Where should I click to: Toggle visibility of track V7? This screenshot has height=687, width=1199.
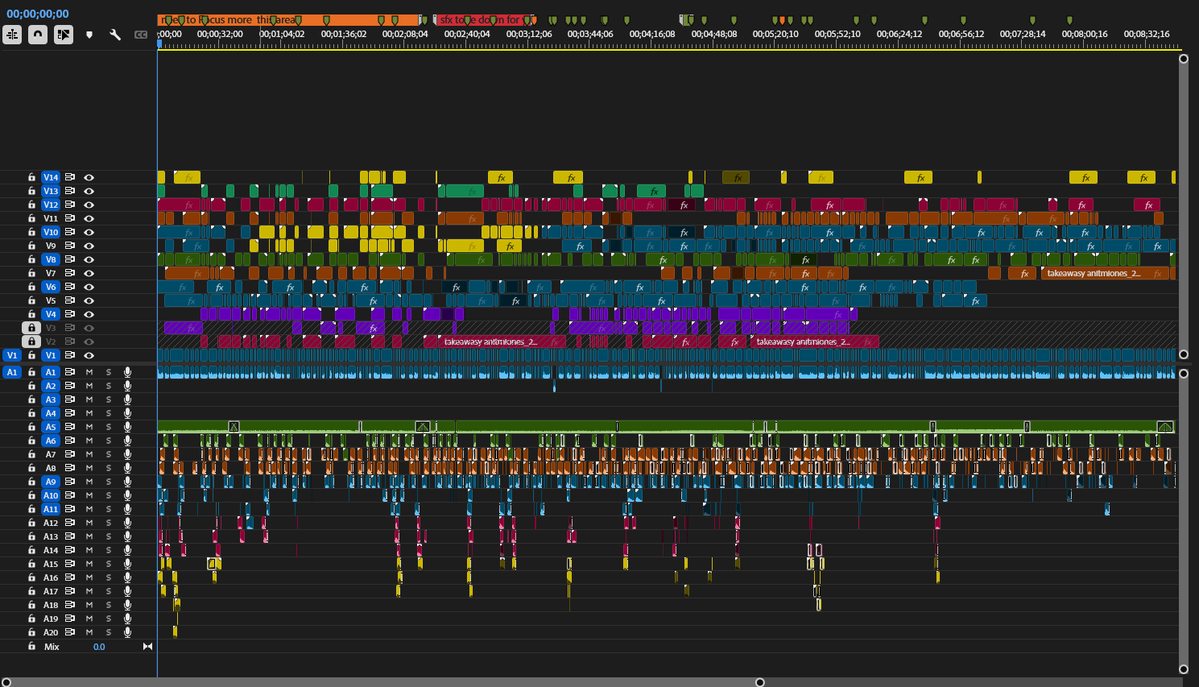pyautogui.click(x=89, y=273)
